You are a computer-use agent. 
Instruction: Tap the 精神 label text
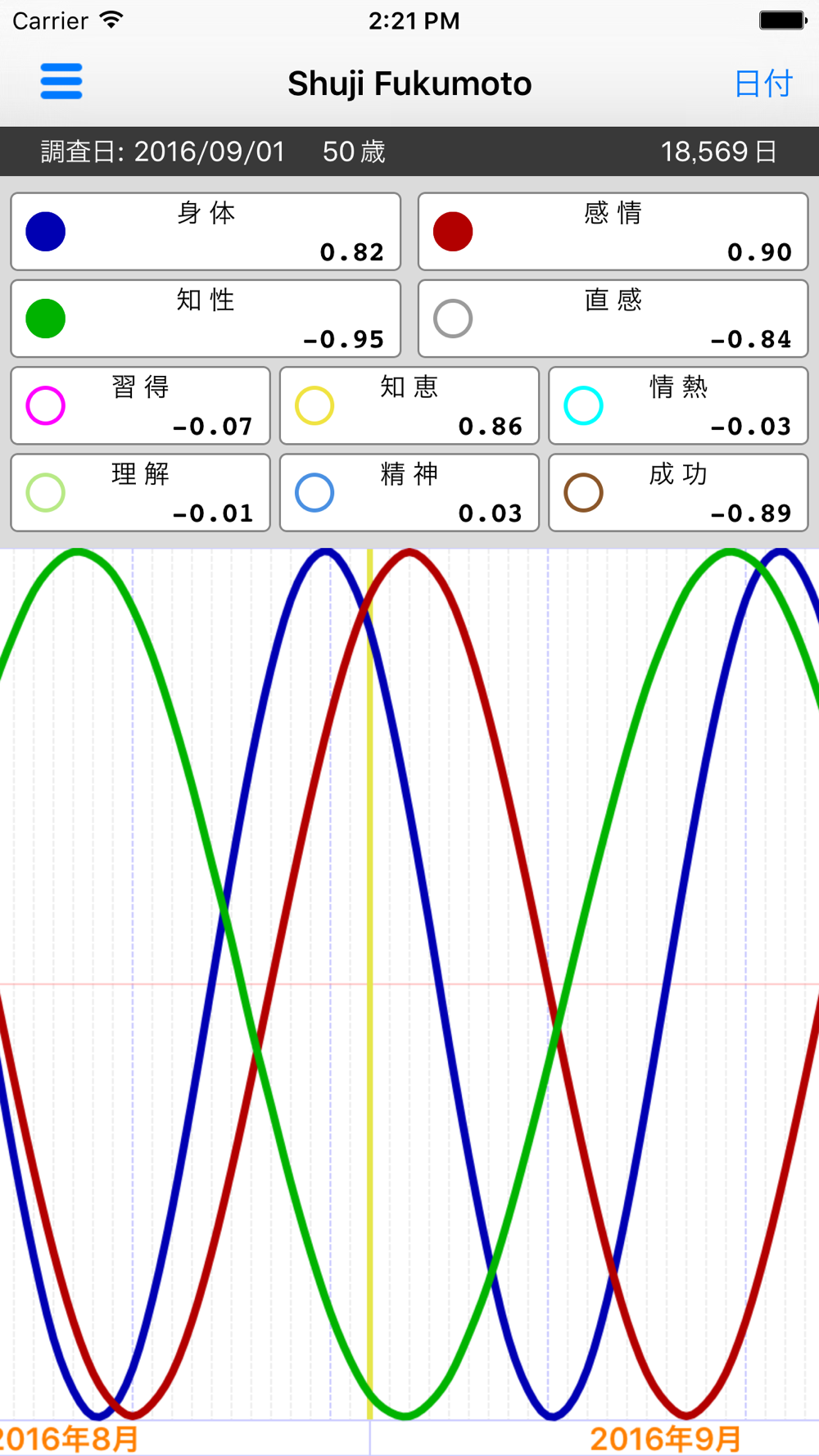click(x=409, y=473)
